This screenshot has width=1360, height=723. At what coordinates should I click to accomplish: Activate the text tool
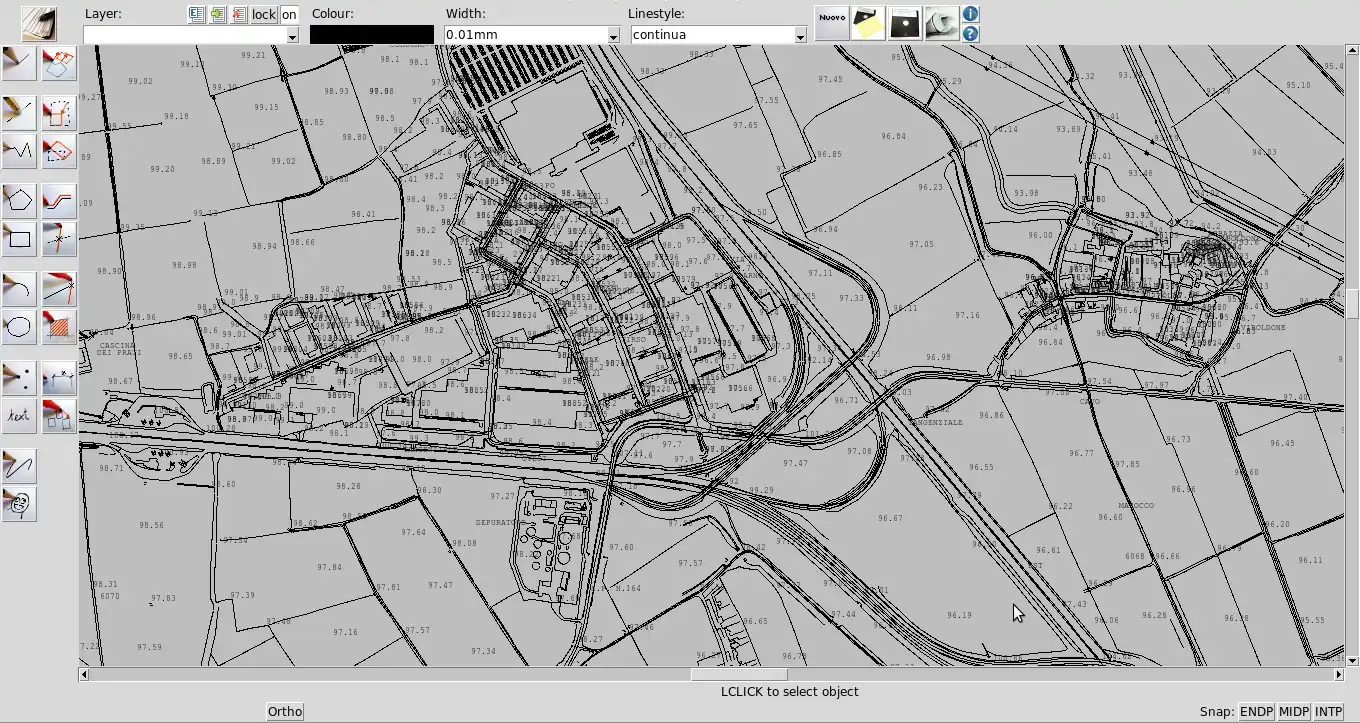[19, 415]
